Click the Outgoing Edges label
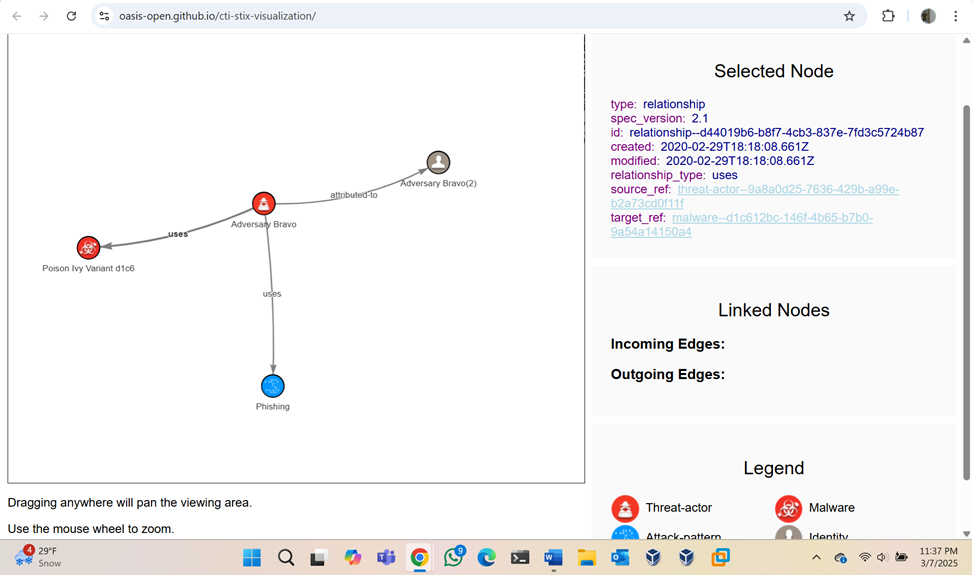Viewport: 972px width, 575px height. click(x=668, y=374)
